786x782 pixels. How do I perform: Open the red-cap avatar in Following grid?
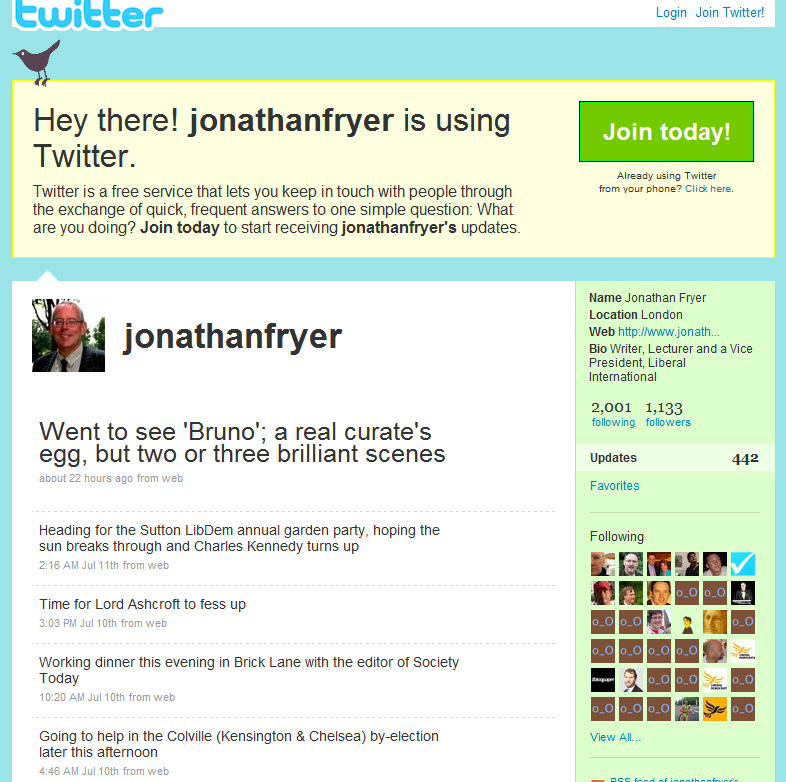point(603,593)
